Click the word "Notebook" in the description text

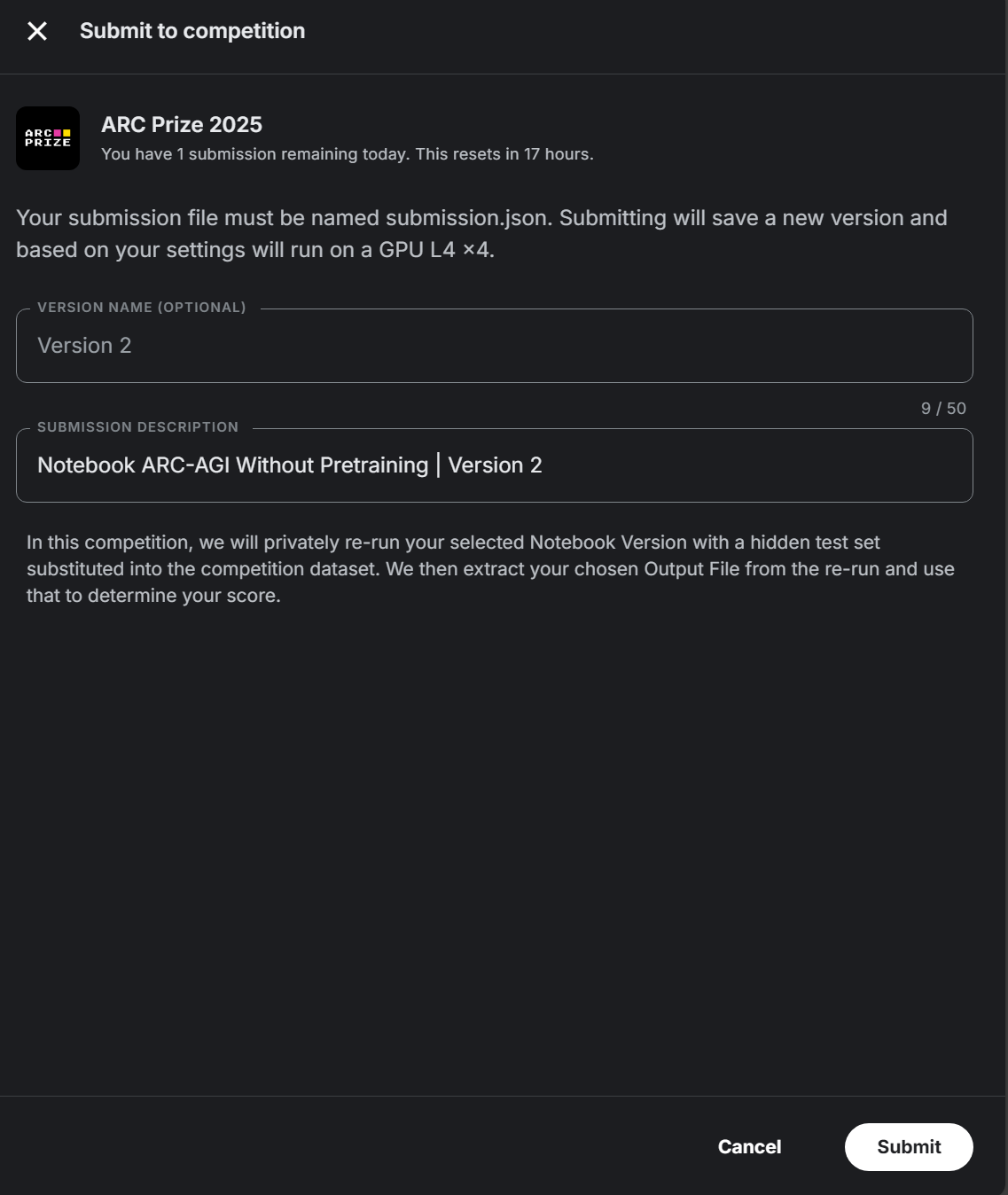[x=86, y=465]
